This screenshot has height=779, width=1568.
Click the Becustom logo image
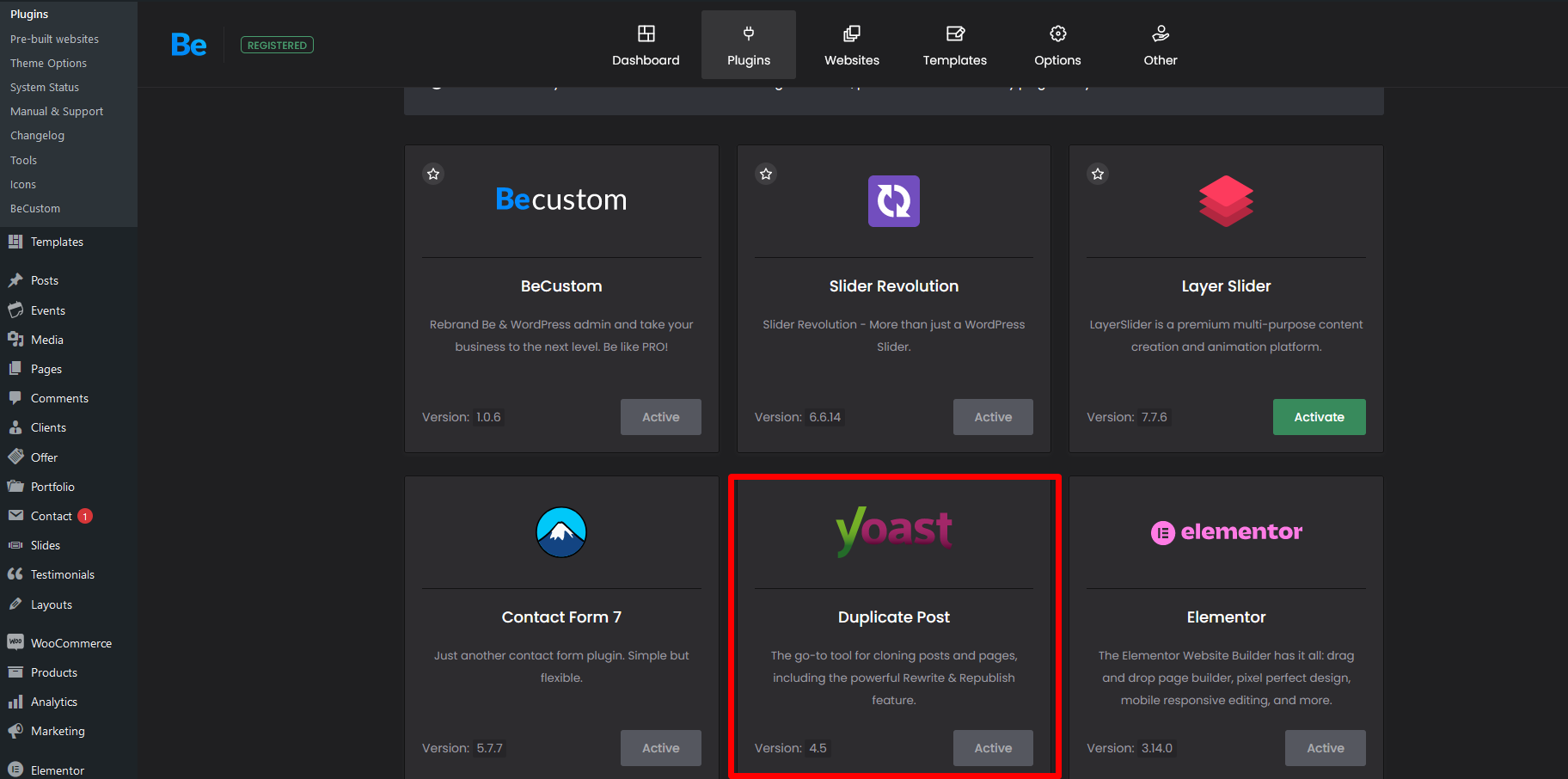click(561, 199)
